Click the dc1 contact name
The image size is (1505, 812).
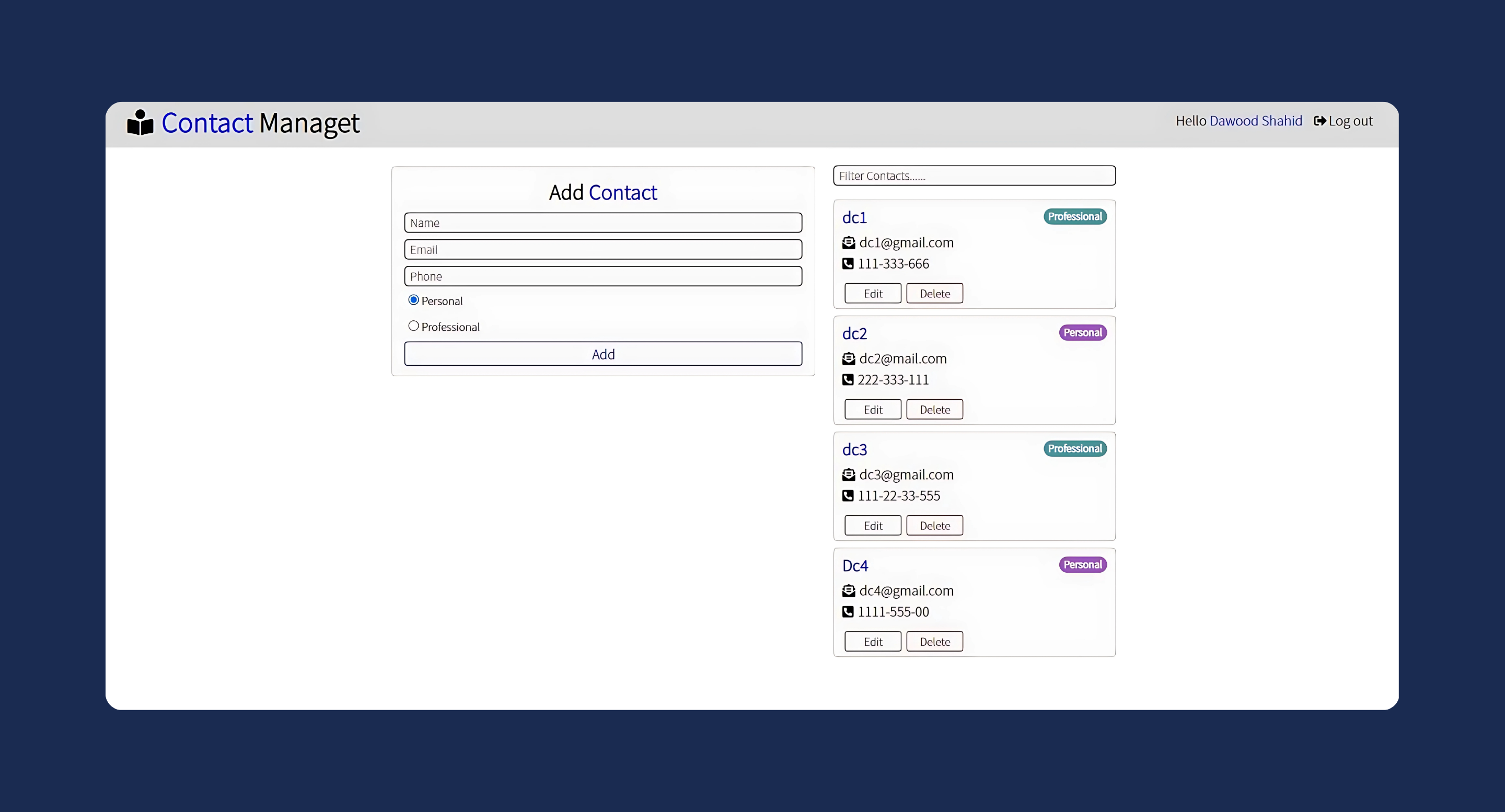[854, 217]
